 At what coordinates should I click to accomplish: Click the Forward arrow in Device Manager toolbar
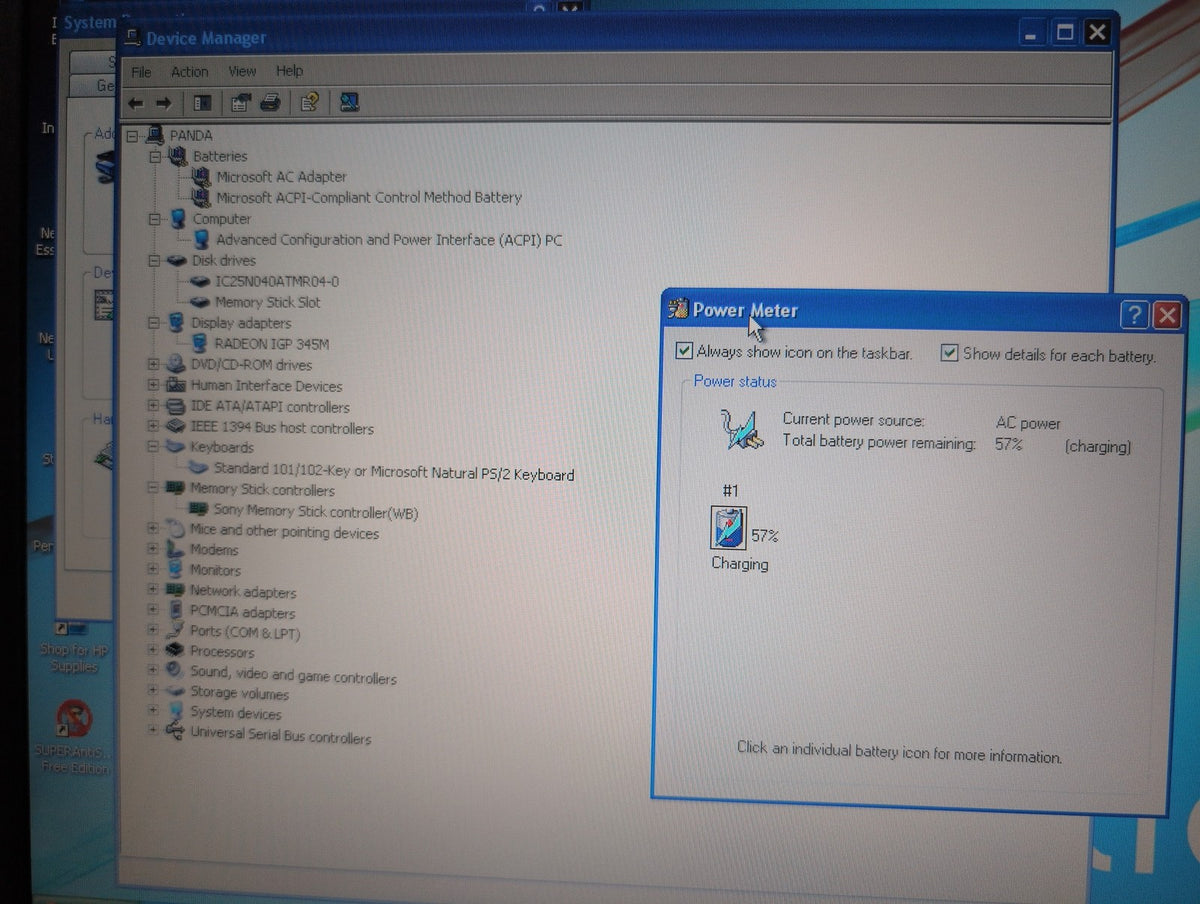pos(164,103)
